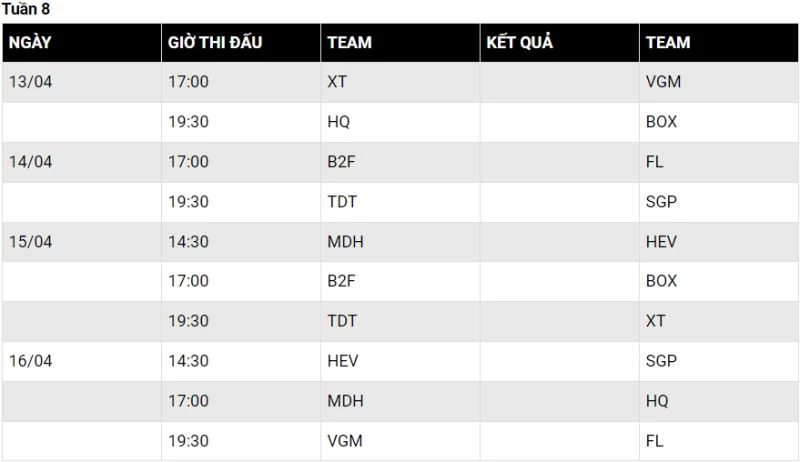Click VGM in the 13/04 17:00 row

(663, 82)
